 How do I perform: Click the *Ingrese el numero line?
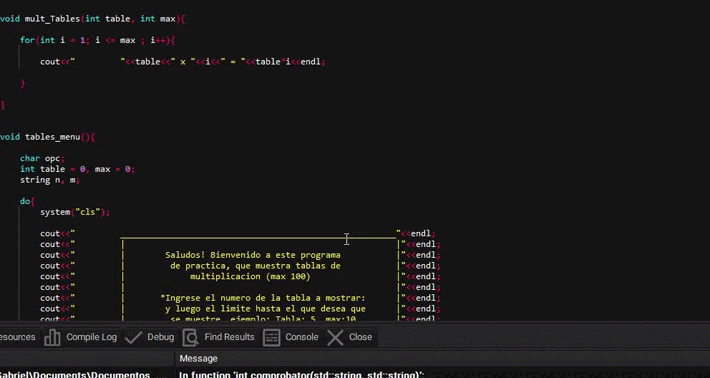[263, 298]
